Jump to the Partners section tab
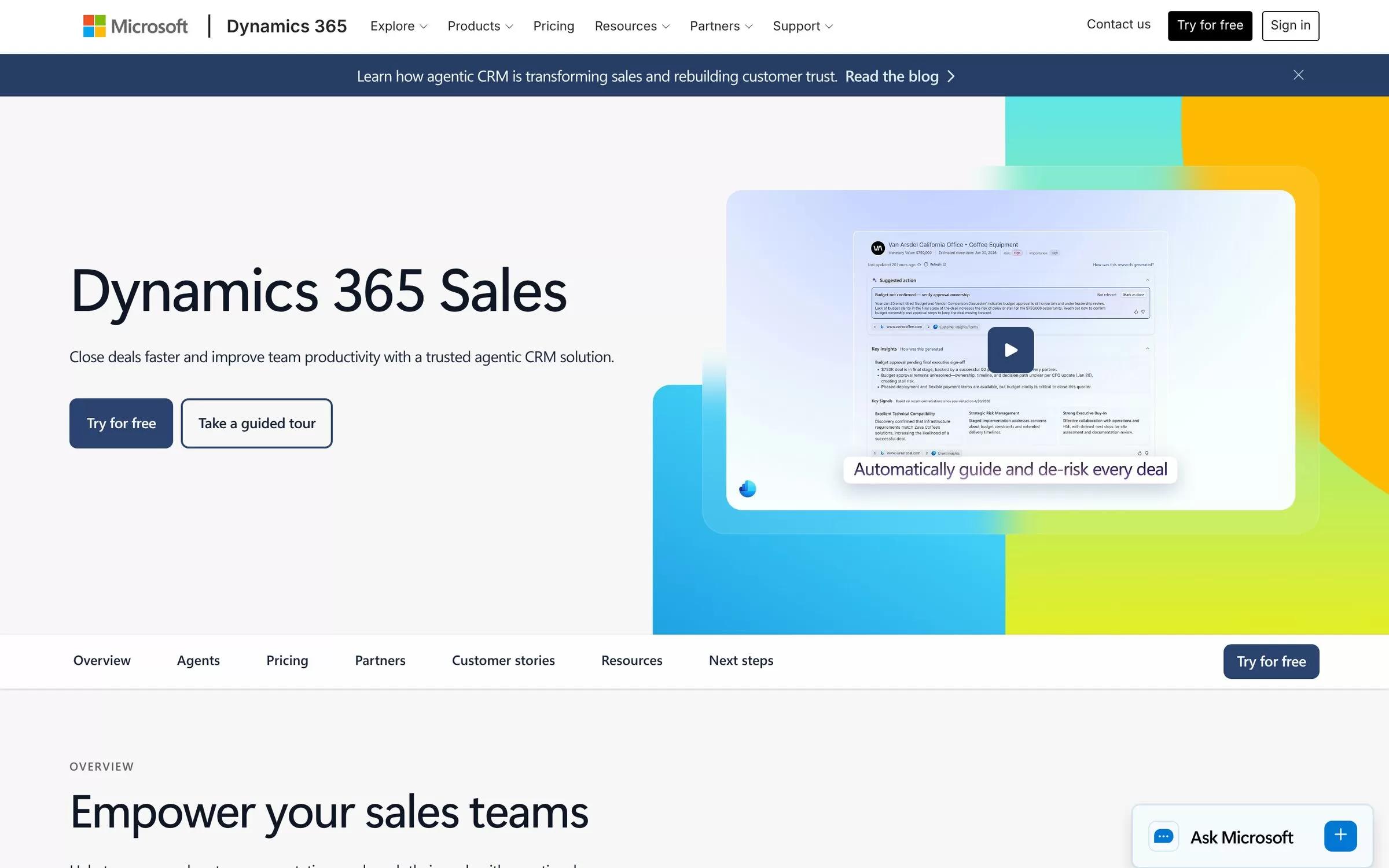This screenshot has height=868, width=1389. coord(380,660)
